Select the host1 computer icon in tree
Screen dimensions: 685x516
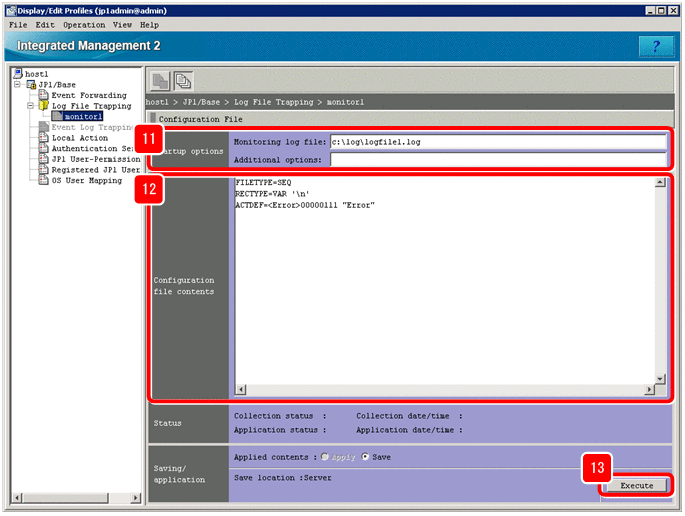[18, 74]
